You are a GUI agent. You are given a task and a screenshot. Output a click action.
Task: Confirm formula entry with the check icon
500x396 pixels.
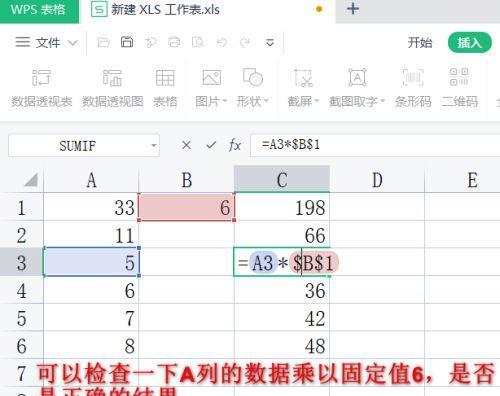pos(211,145)
